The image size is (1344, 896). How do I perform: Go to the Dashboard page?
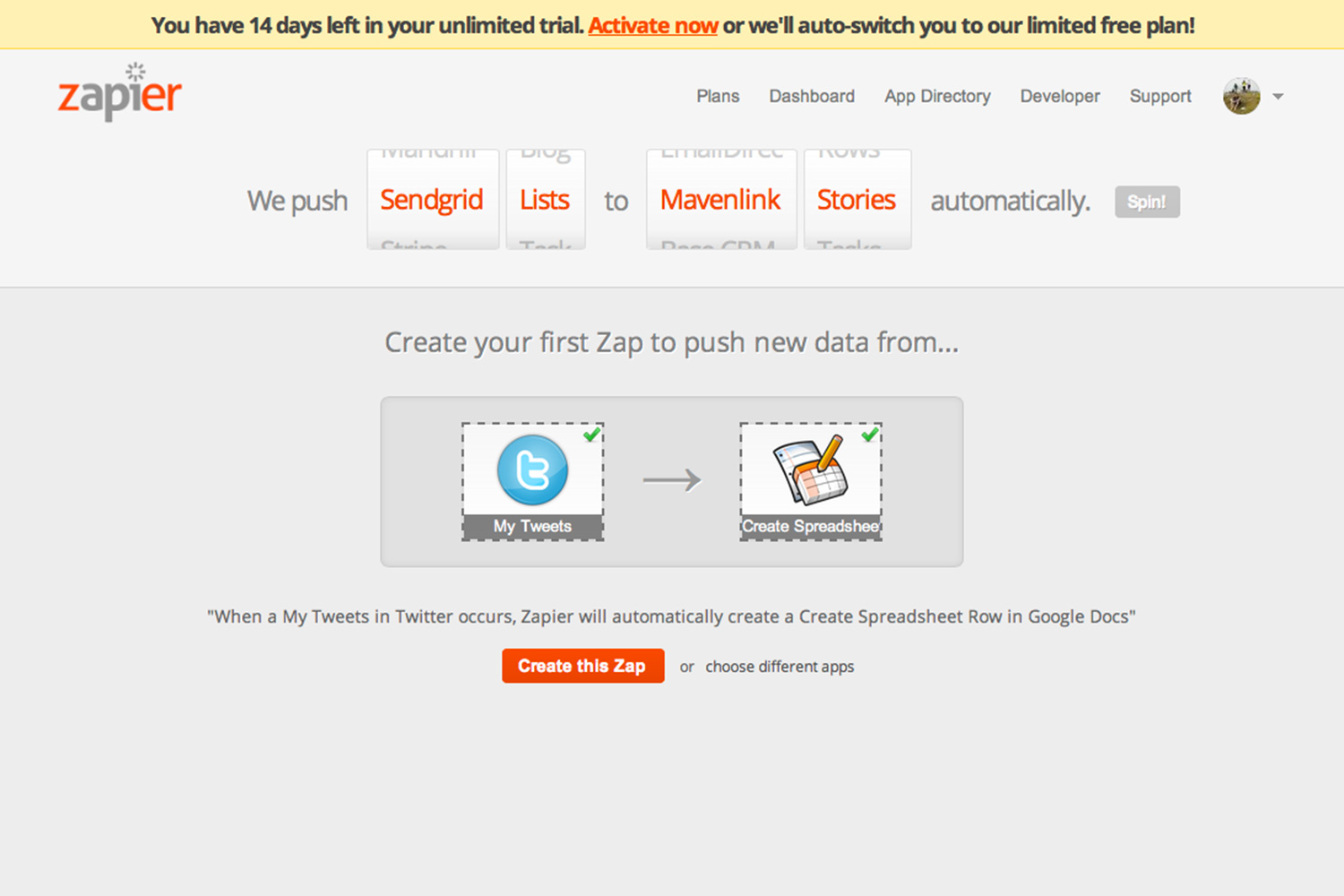click(x=812, y=97)
